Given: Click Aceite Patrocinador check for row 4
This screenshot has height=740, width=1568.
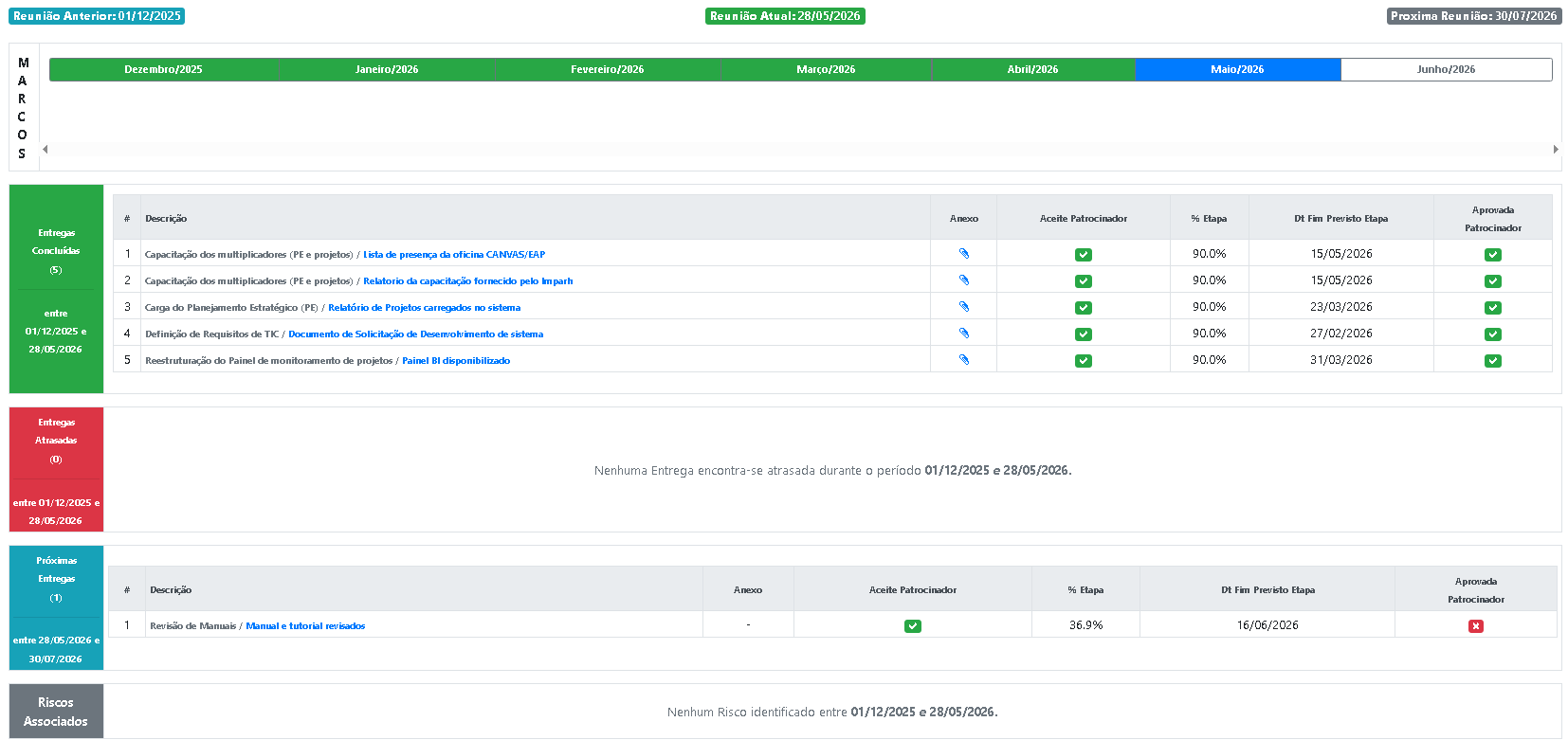Looking at the screenshot, I should 1084,334.
